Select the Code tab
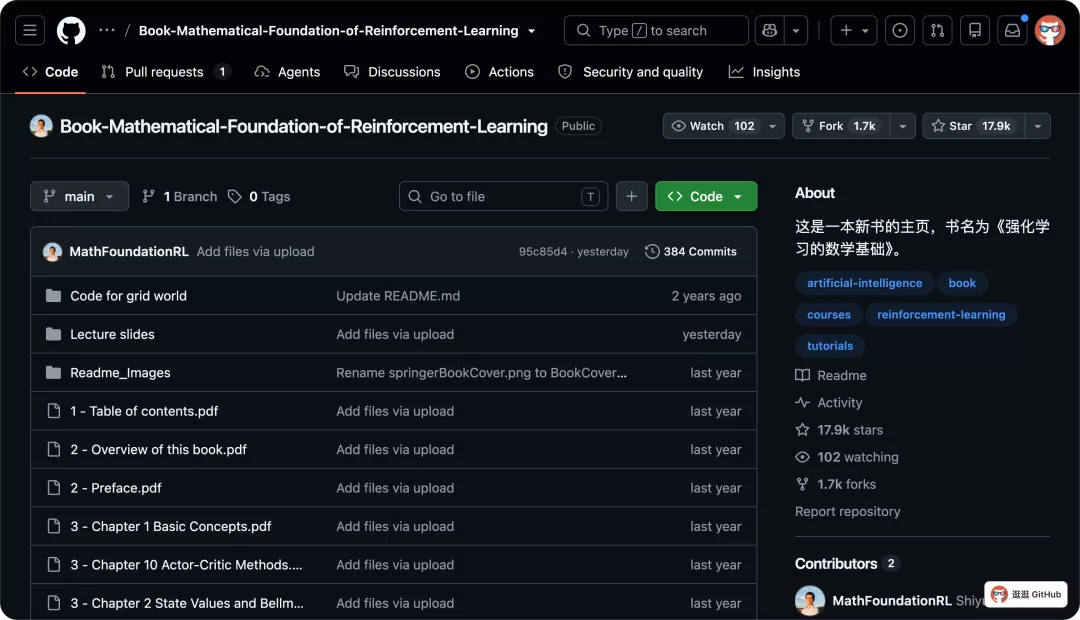The height and width of the screenshot is (620, 1080). (x=50, y=72)
